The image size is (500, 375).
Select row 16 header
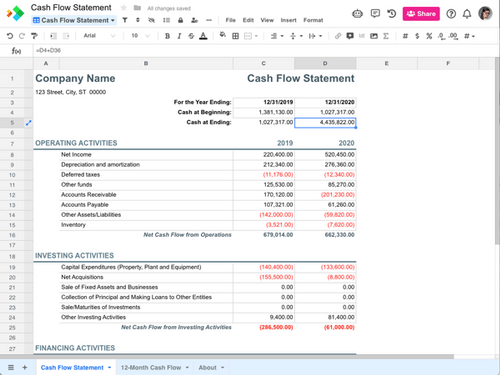pyautogui.click(x=12, y=235)
